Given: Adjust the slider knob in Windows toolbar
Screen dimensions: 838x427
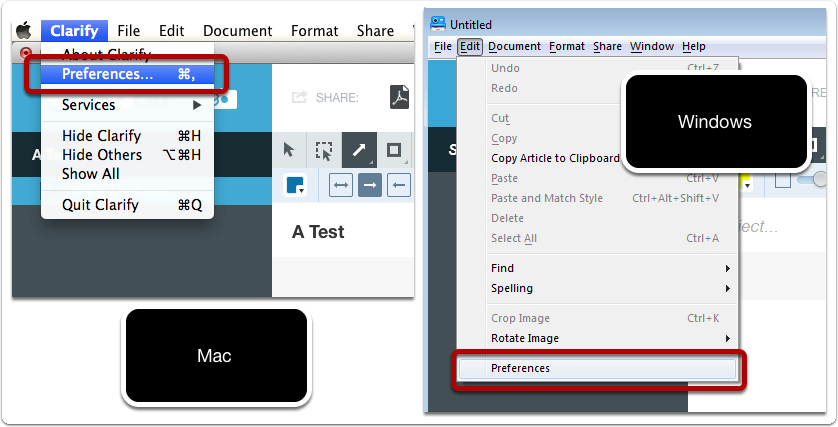Looking at the screenshot, I should click(819, 180).
